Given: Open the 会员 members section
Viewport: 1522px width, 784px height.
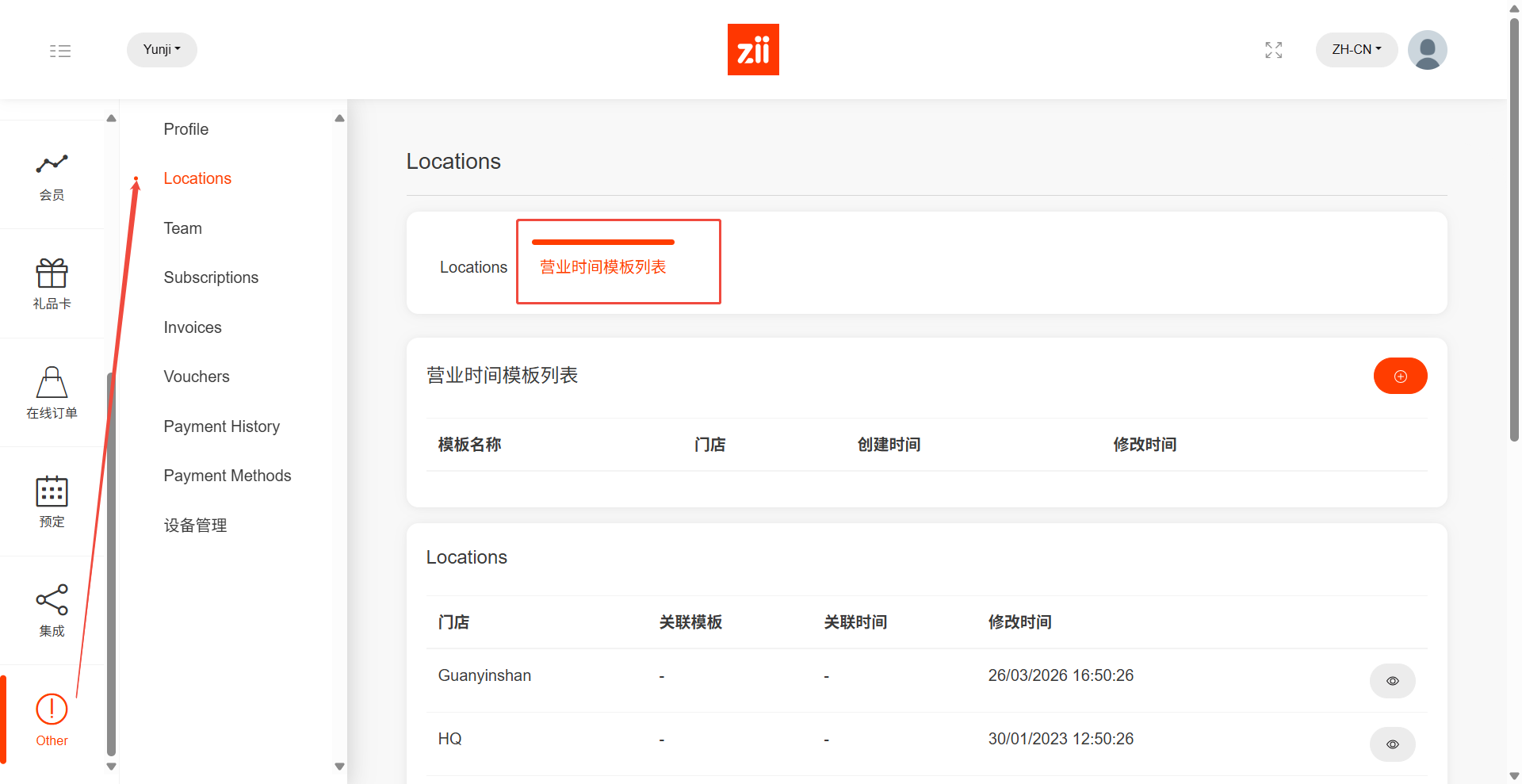Looking at the screenshot, I should [x=52, y=176].
